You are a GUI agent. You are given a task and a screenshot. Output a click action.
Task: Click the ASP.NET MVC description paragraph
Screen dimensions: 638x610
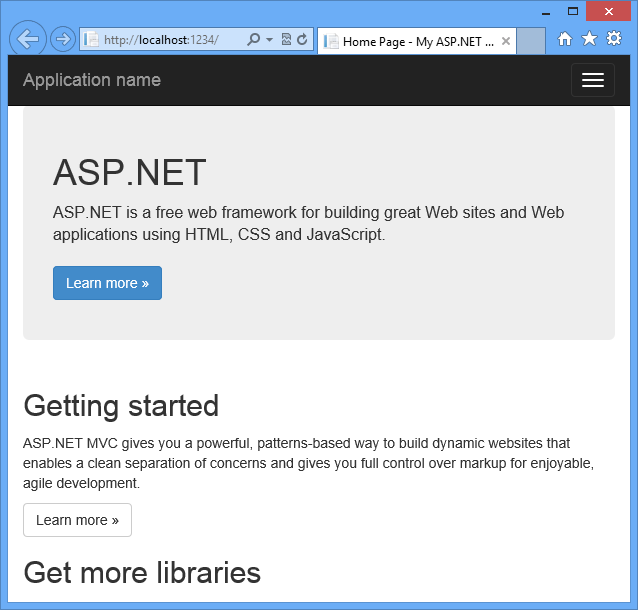coord(308,463)
